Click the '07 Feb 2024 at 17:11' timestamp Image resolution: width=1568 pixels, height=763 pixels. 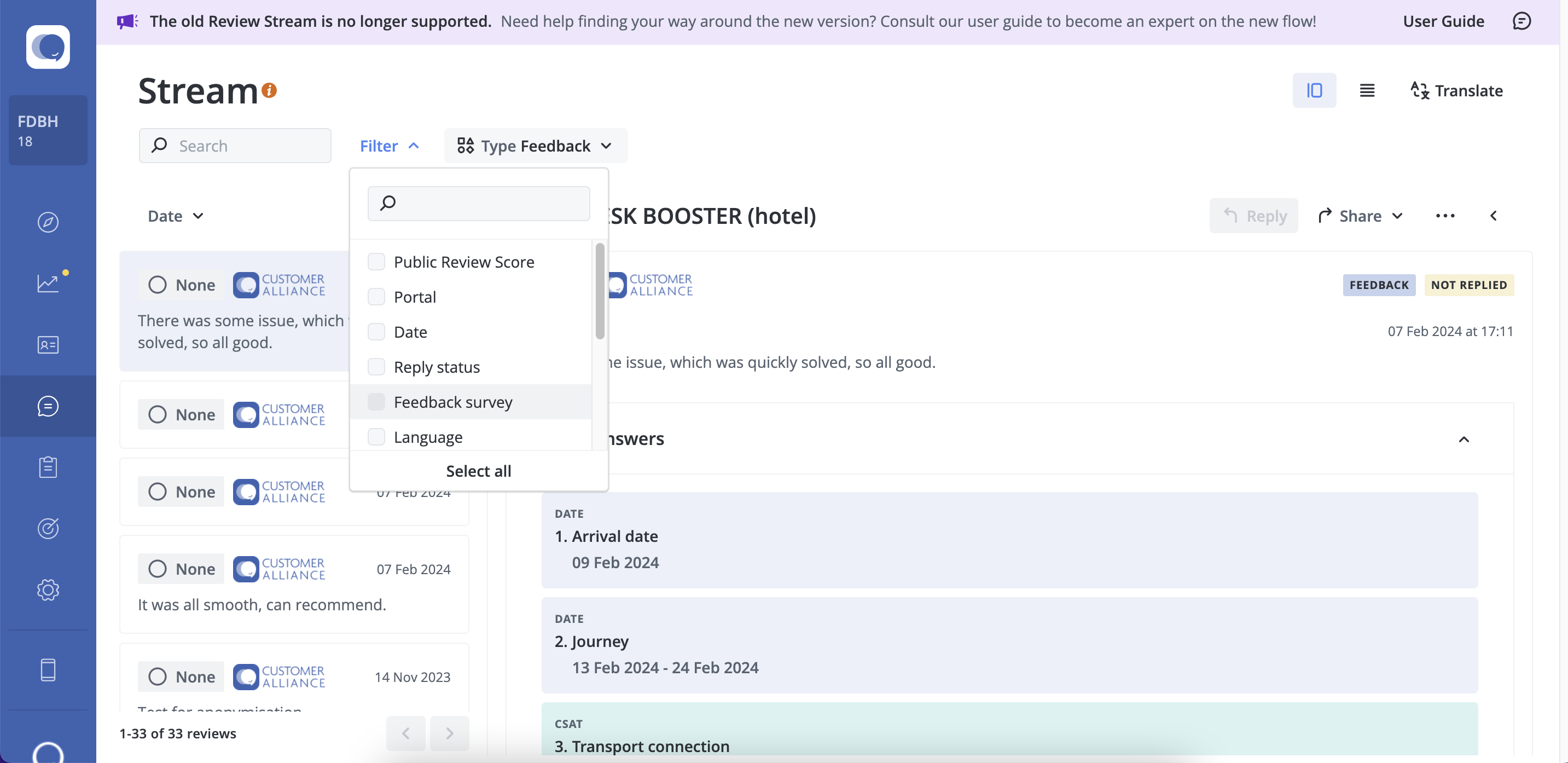point(1450,331)
